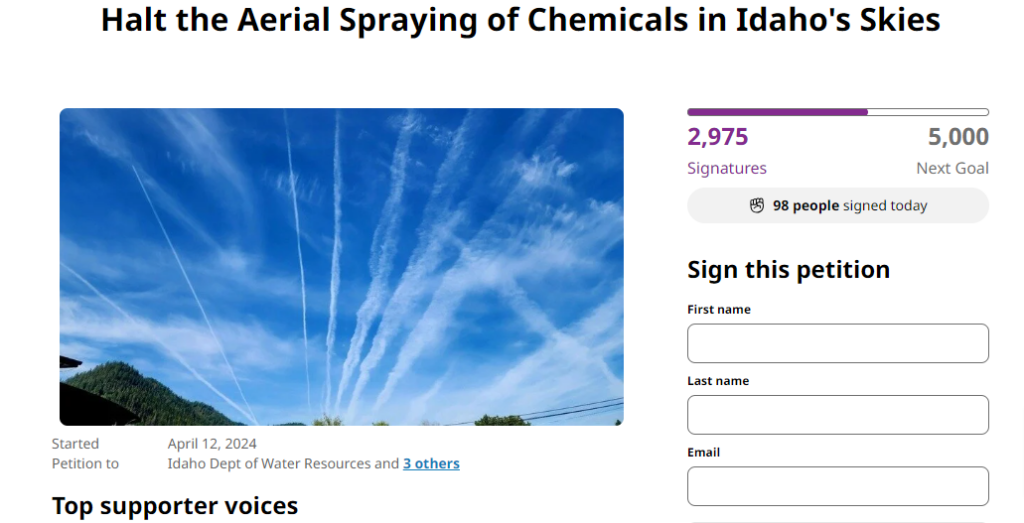This screenshot has width=1024, height=523.
Task: Click the purple "Signatures" label
Action: click(726, 168)
